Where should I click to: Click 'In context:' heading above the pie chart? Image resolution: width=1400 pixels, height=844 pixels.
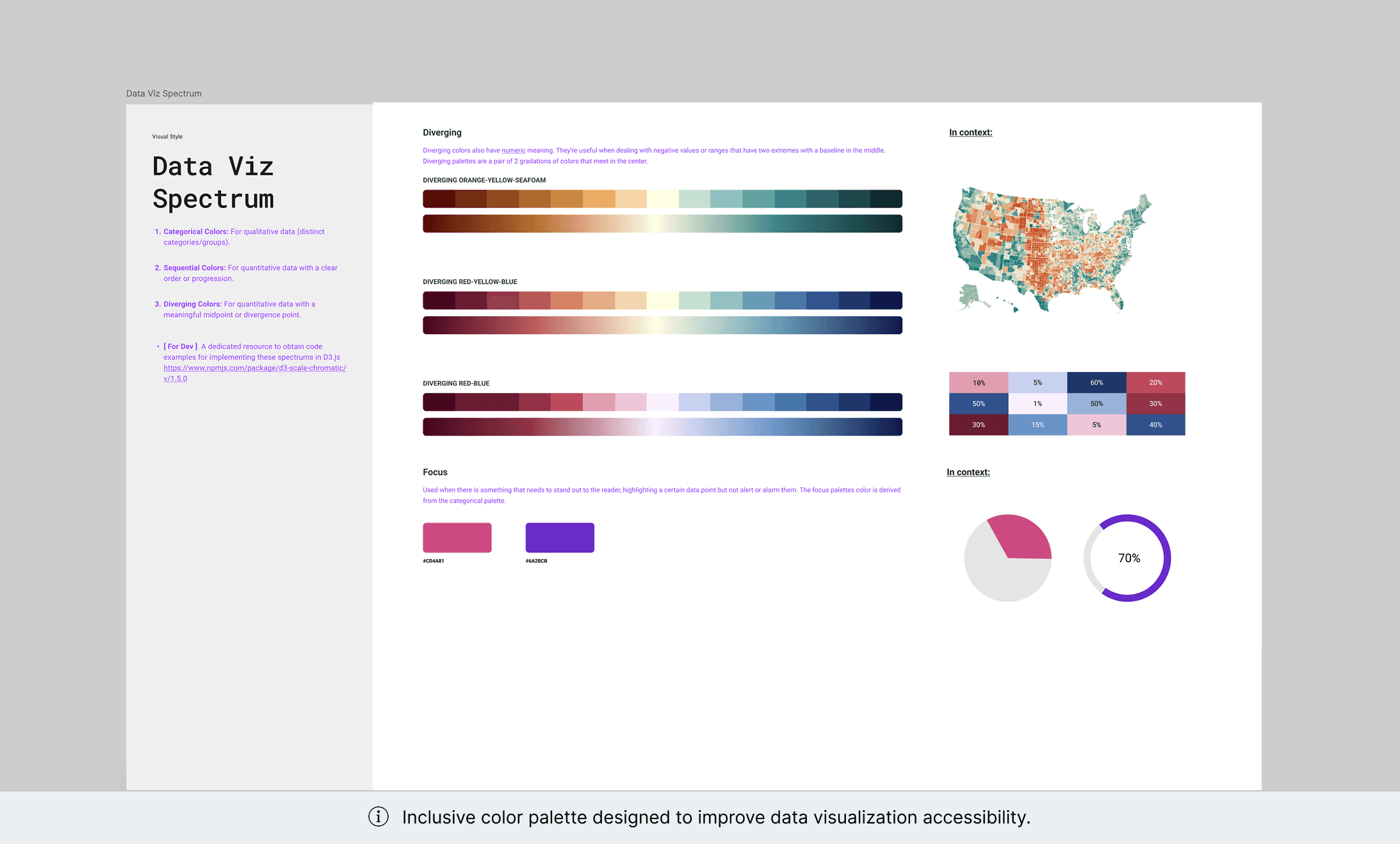click(x=968, y=472)
